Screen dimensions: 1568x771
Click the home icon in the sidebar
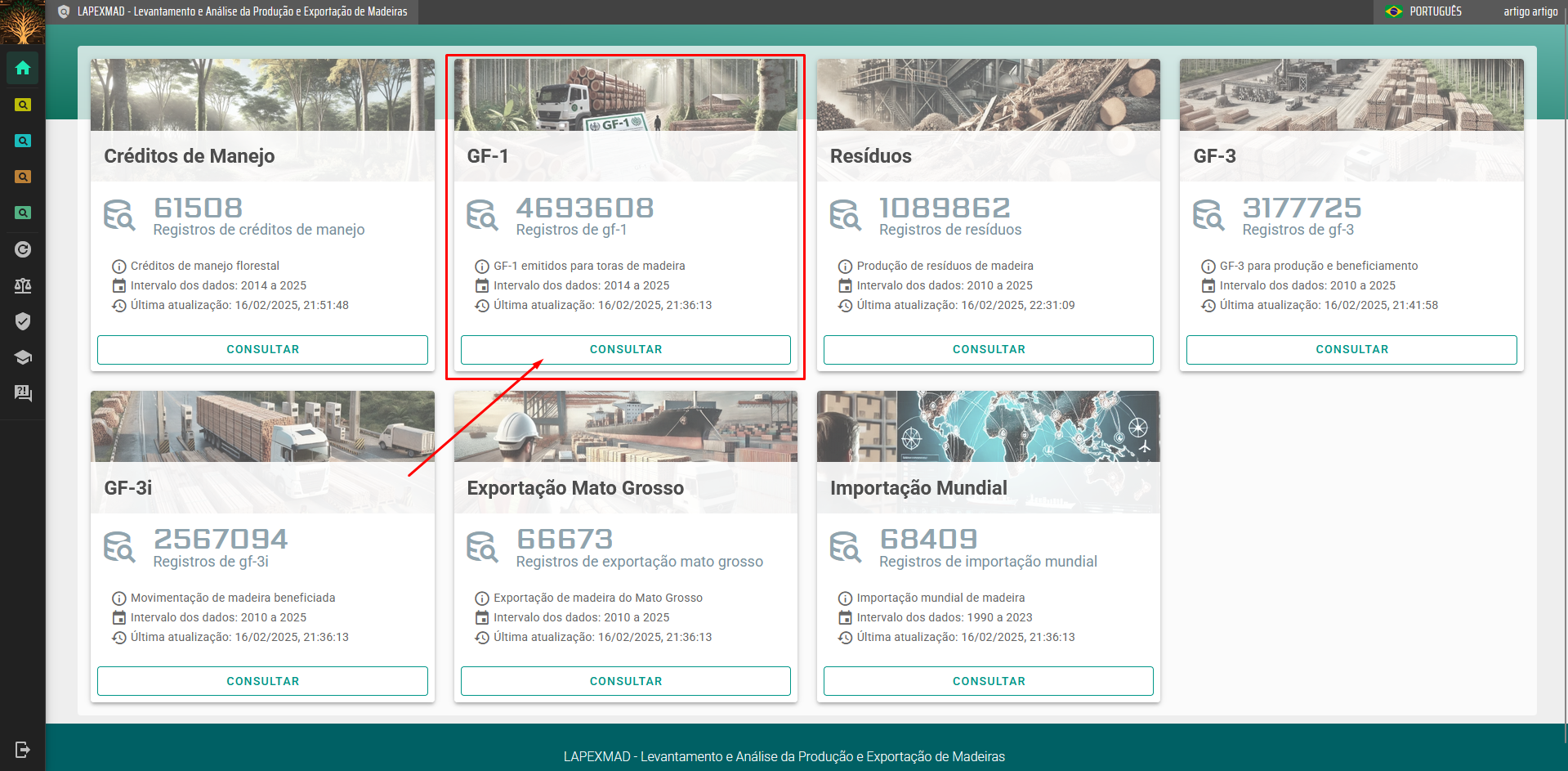coord(23,68)
